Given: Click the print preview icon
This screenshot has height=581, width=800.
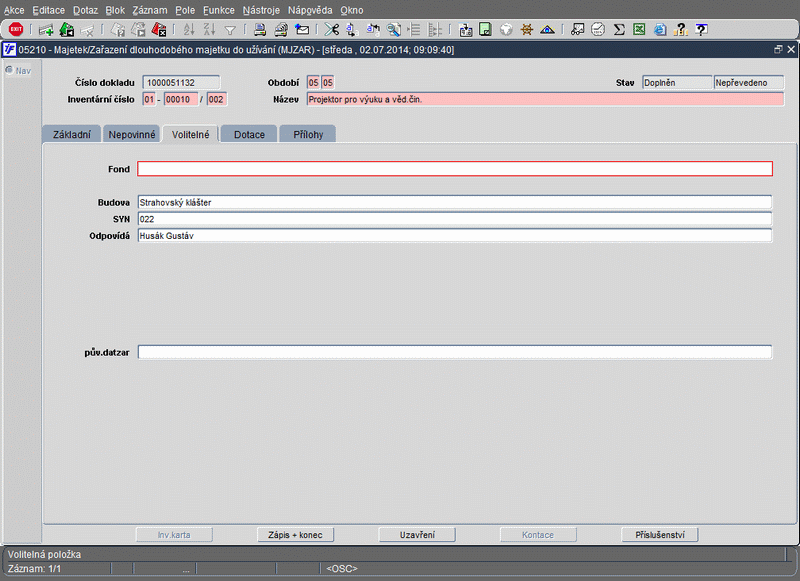Looking at the screenshot, I should pyautogui.click(x=281, y=30).
